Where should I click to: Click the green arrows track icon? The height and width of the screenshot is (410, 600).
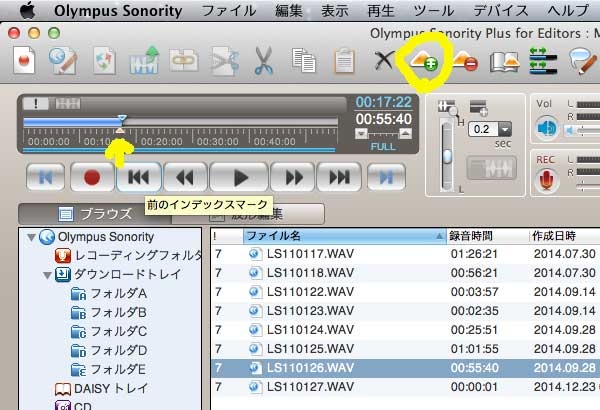click(543, 60)
